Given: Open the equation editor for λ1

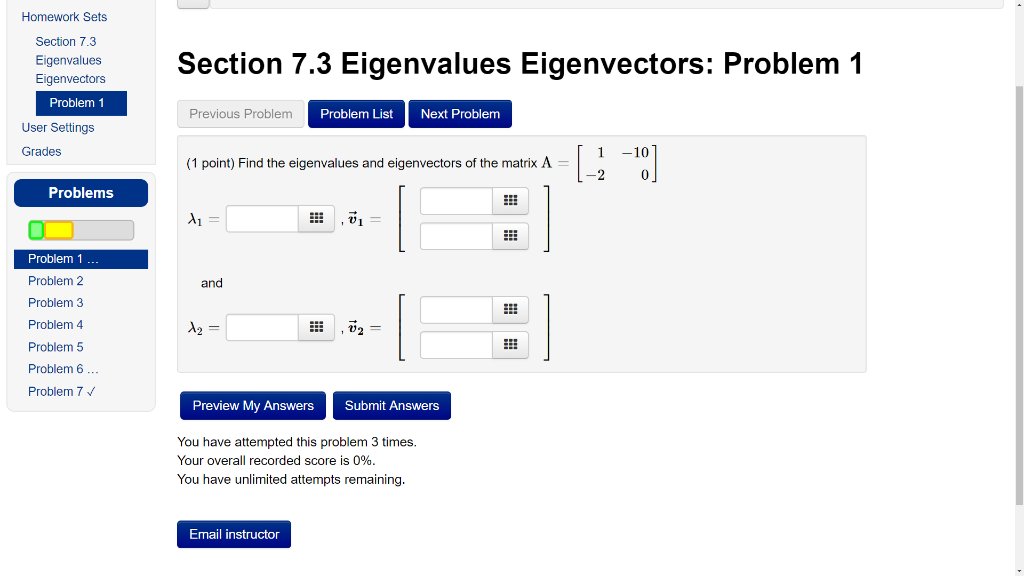Looking at the screenshot, I should tap(316, 218).
